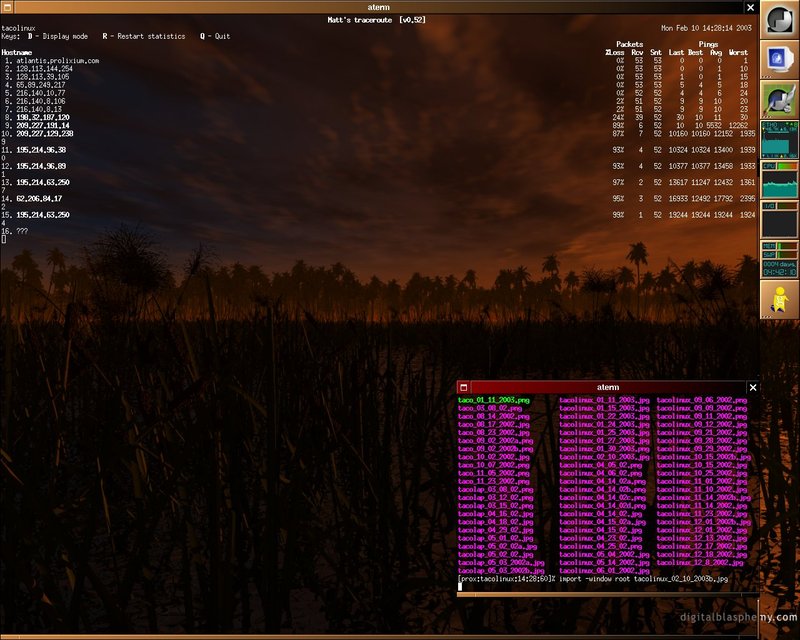Click the 99% loss value for hop 15

coord(618,215)
